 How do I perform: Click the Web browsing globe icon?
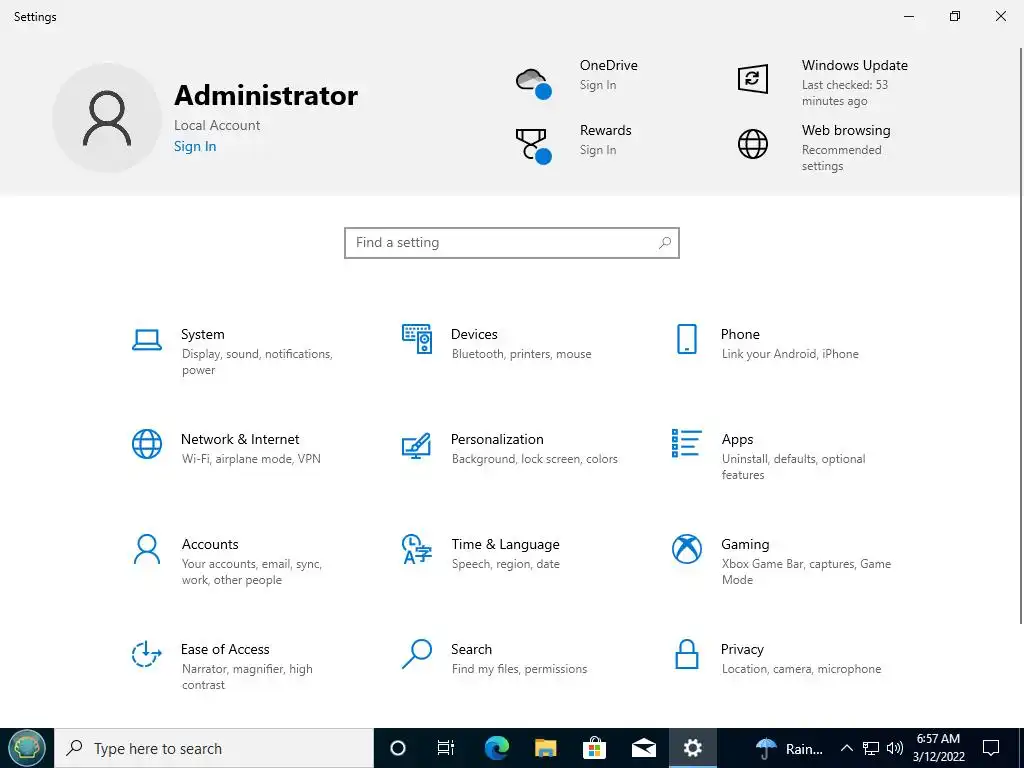tap(752, 144)
